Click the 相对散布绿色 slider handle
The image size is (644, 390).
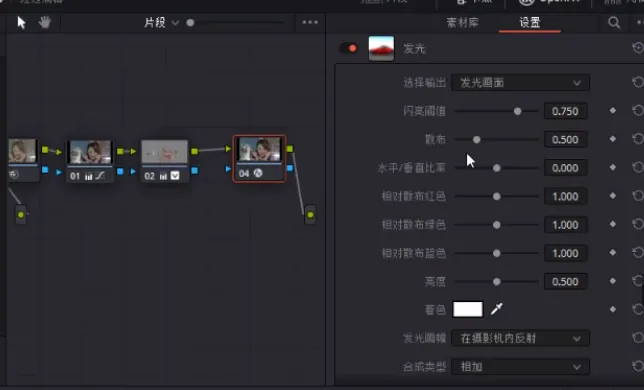coord(497,225)
